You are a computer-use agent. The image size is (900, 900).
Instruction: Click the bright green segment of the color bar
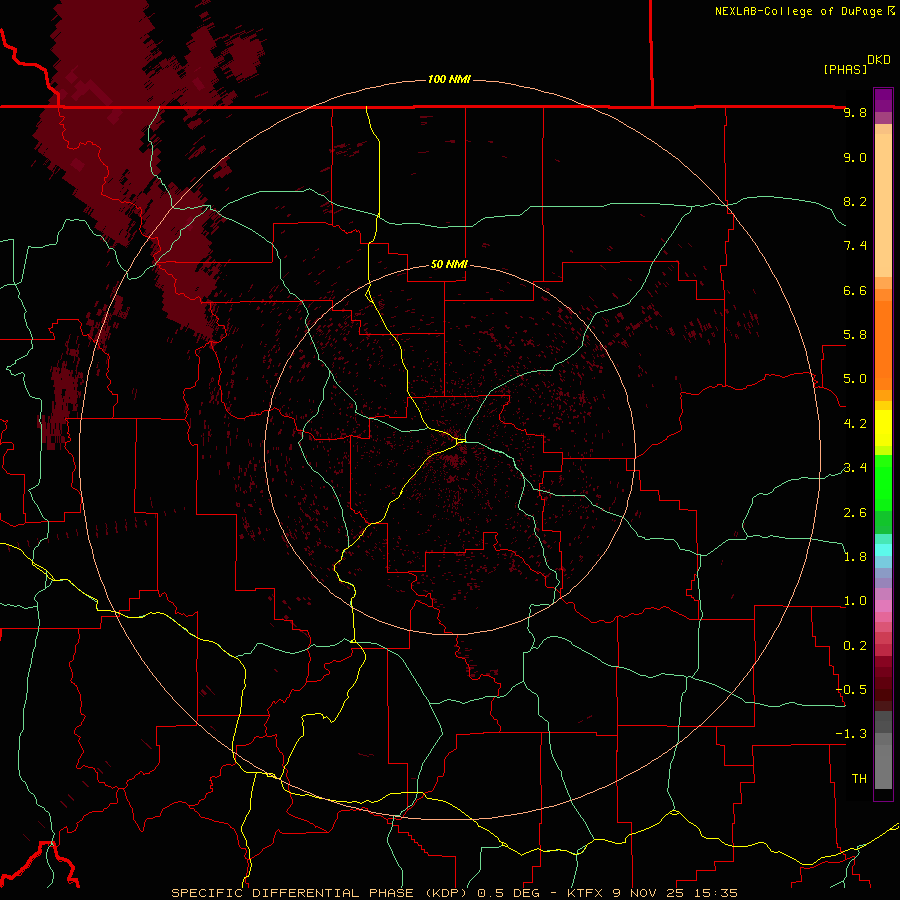coord(883,482)
